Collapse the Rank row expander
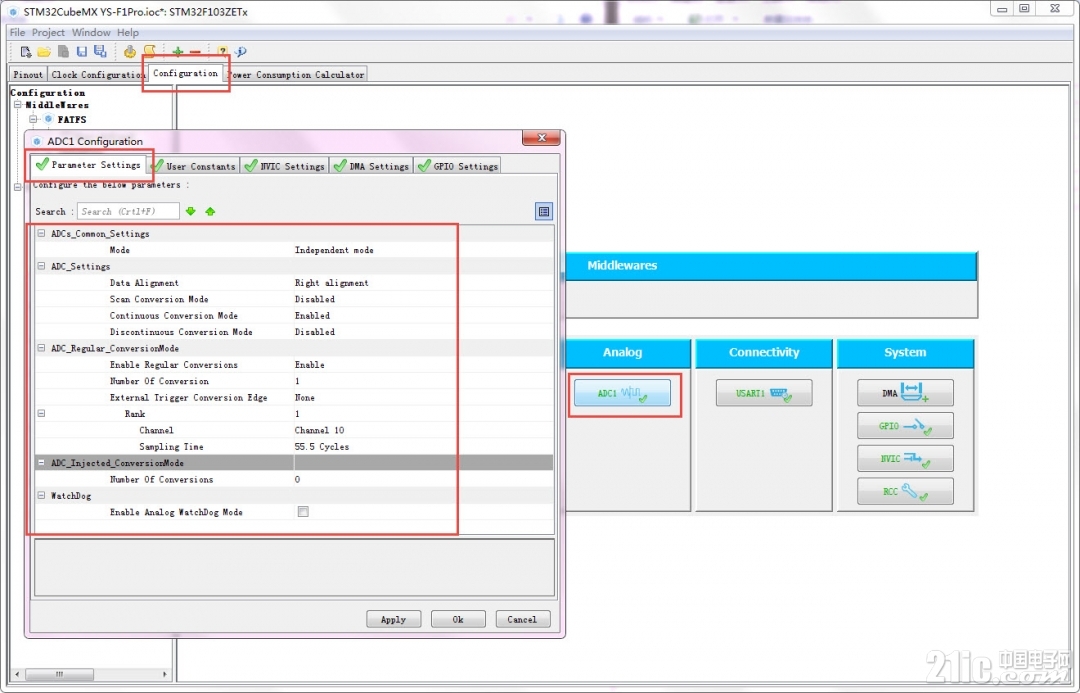The width and height of the screenshot is (1080, 693). tap(41, 413)
